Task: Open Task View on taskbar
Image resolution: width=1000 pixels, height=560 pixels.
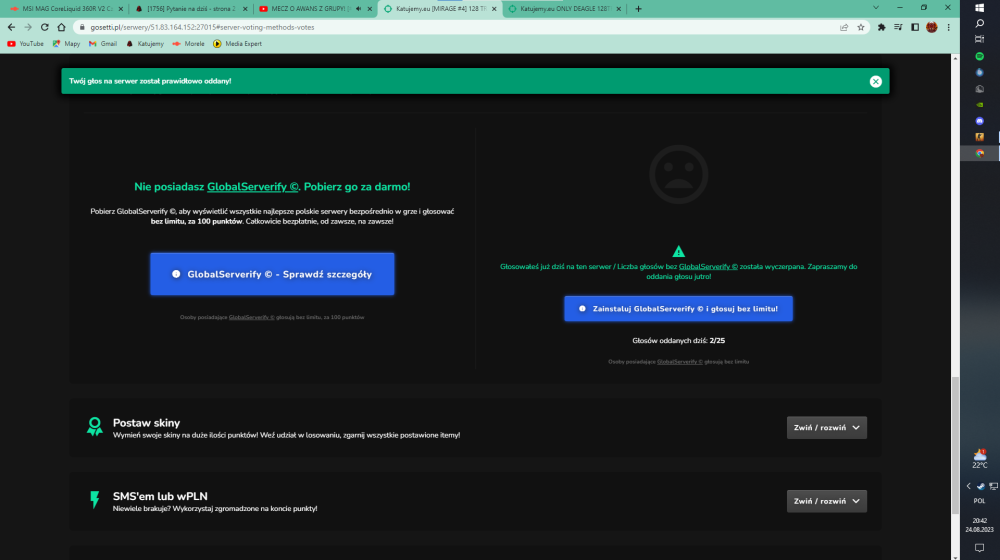Action: coord(980,40)
